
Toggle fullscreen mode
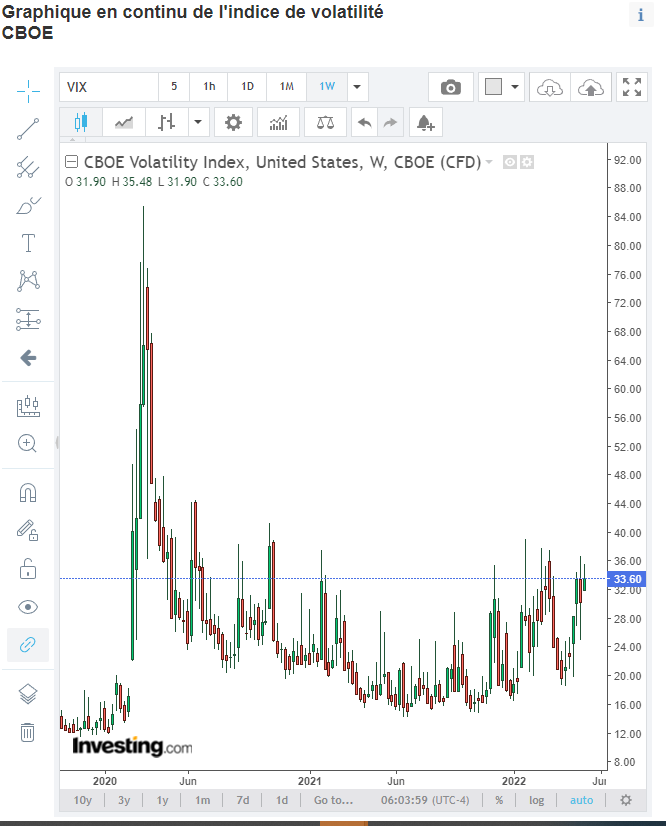(x=632, y=87)
